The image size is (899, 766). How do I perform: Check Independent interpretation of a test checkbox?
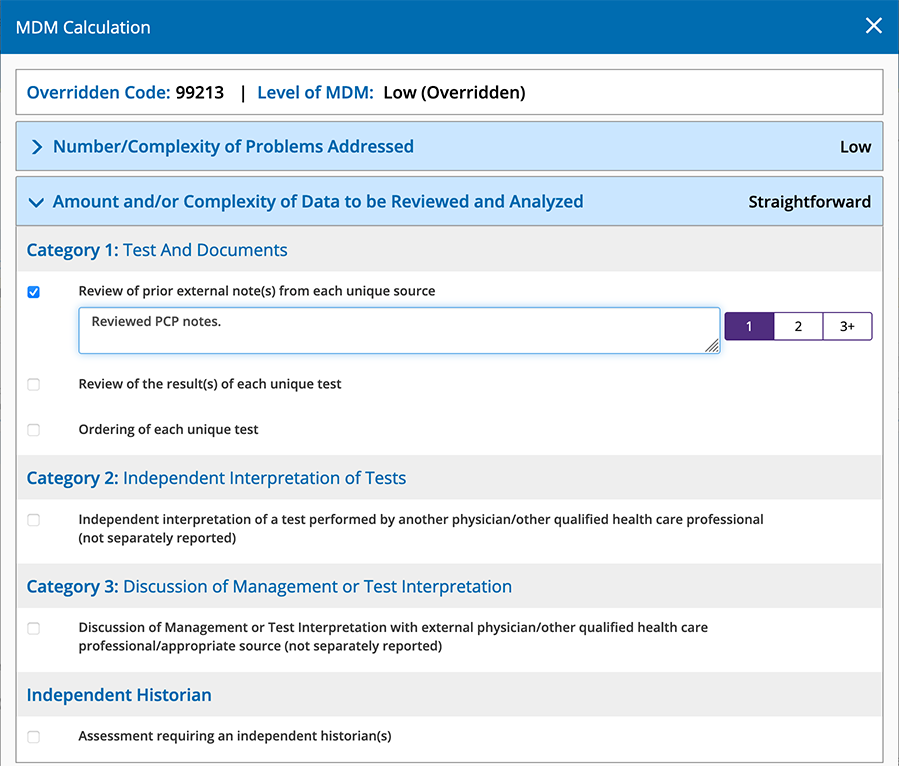(34, 520)
